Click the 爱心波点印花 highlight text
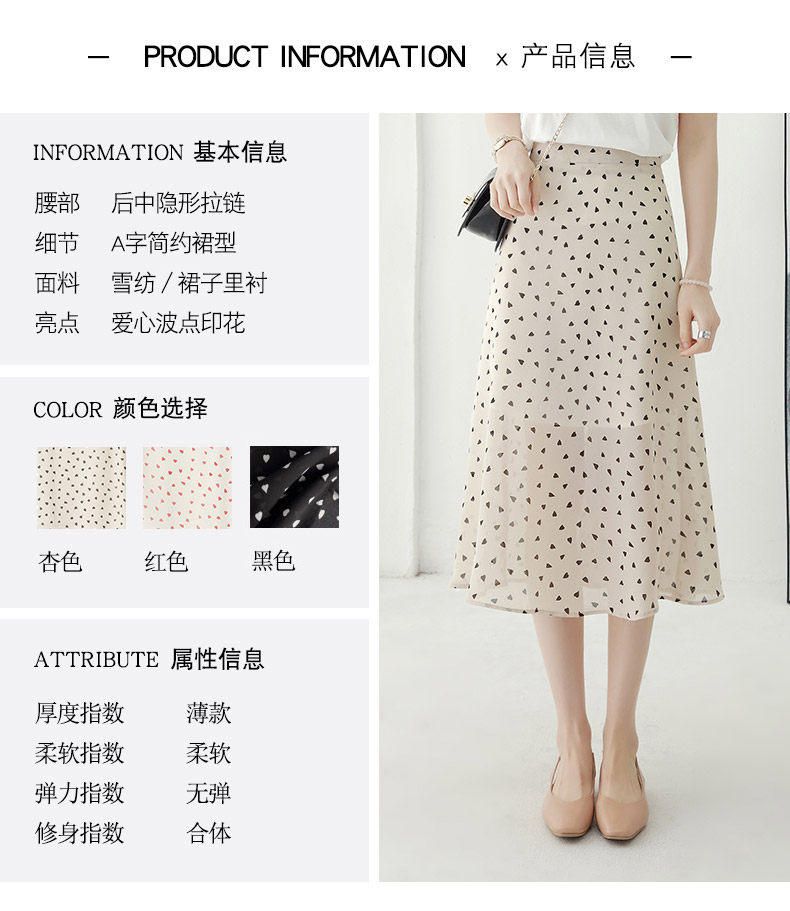The width and height of the screenshot is (790, 911). pyautogui.click(x=178, y=323)
